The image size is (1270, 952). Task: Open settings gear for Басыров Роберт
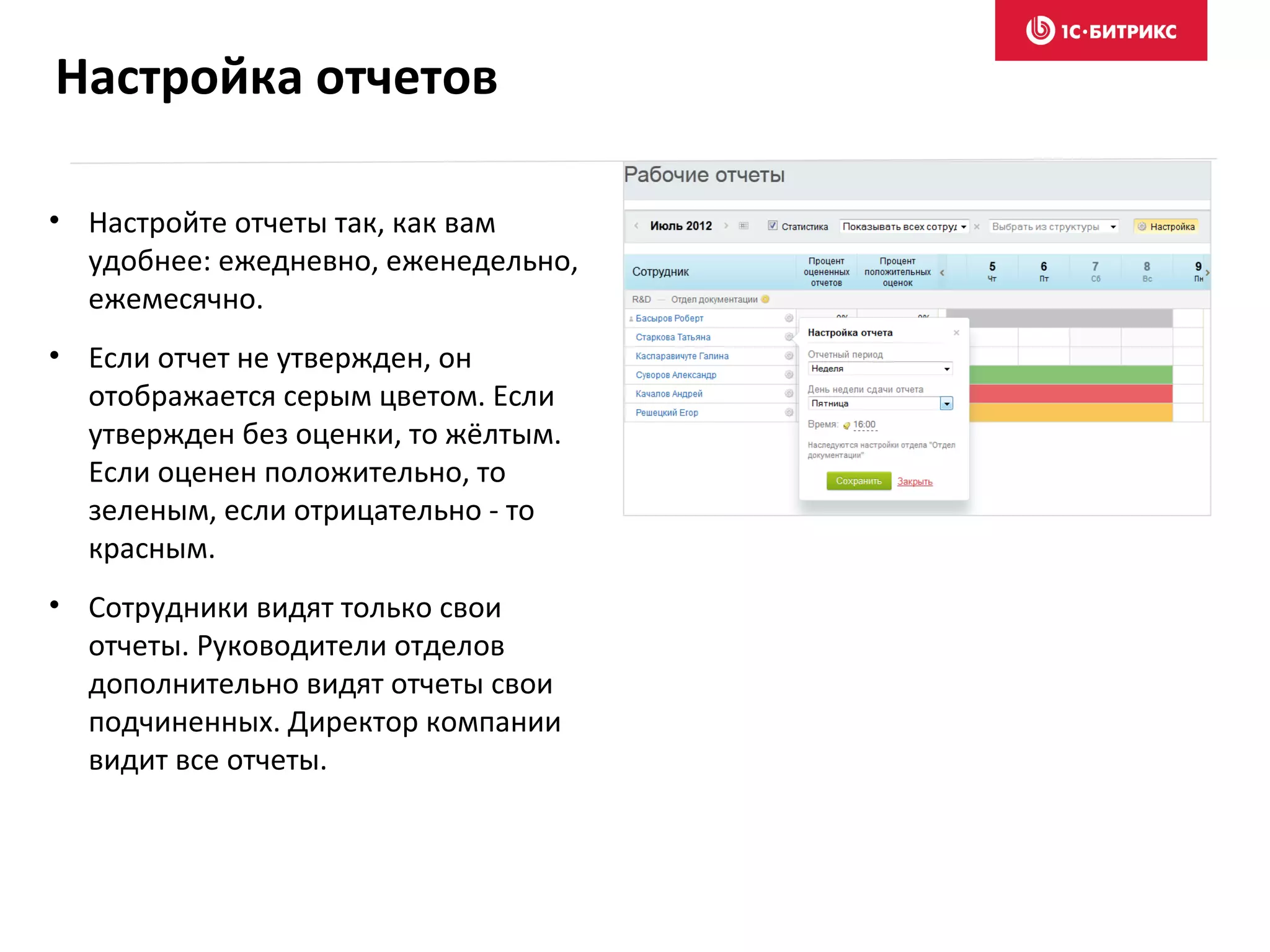(789, 319)
